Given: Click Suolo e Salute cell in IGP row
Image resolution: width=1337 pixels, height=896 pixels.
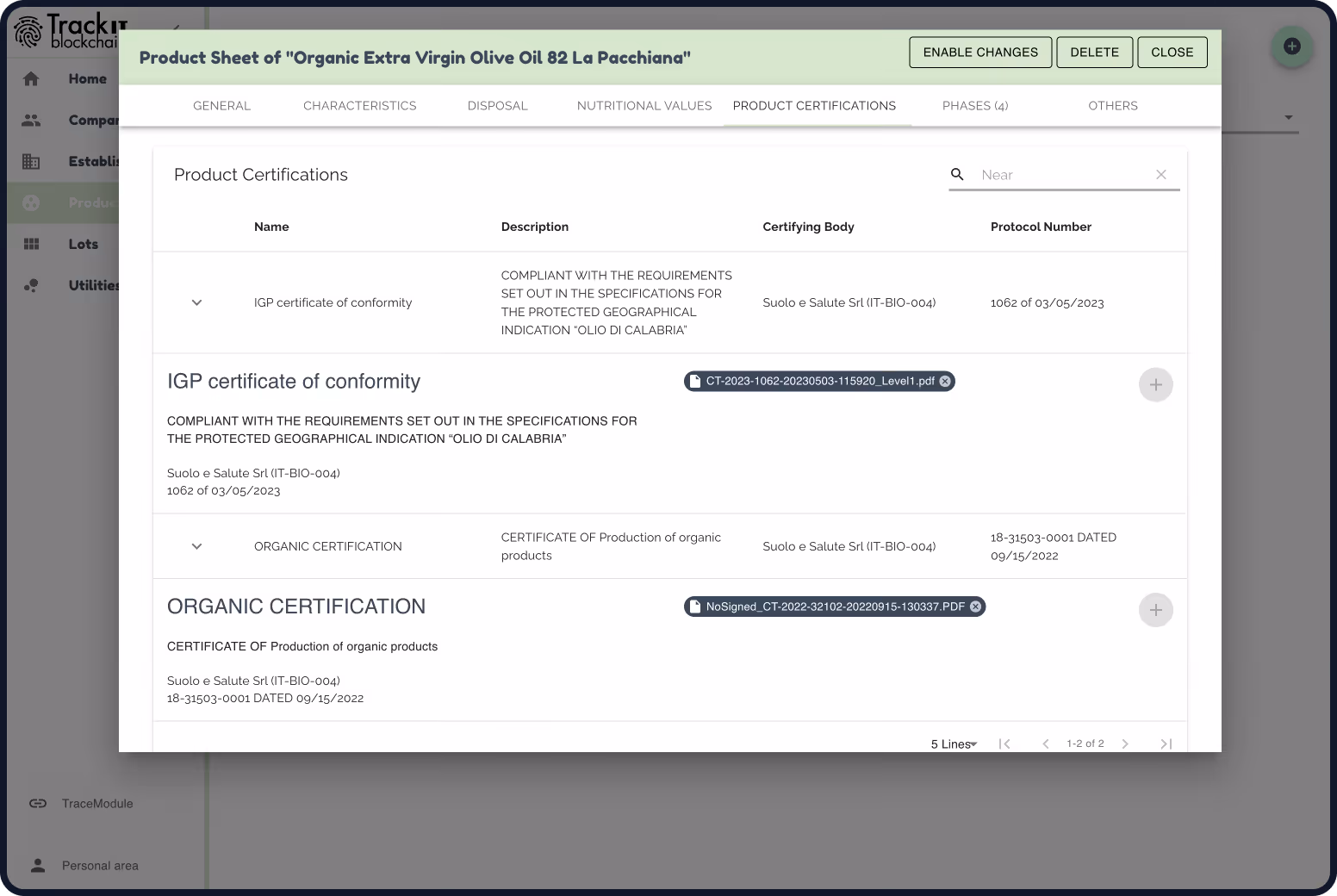Looking at the screenshot, I should tap(849, 302).
